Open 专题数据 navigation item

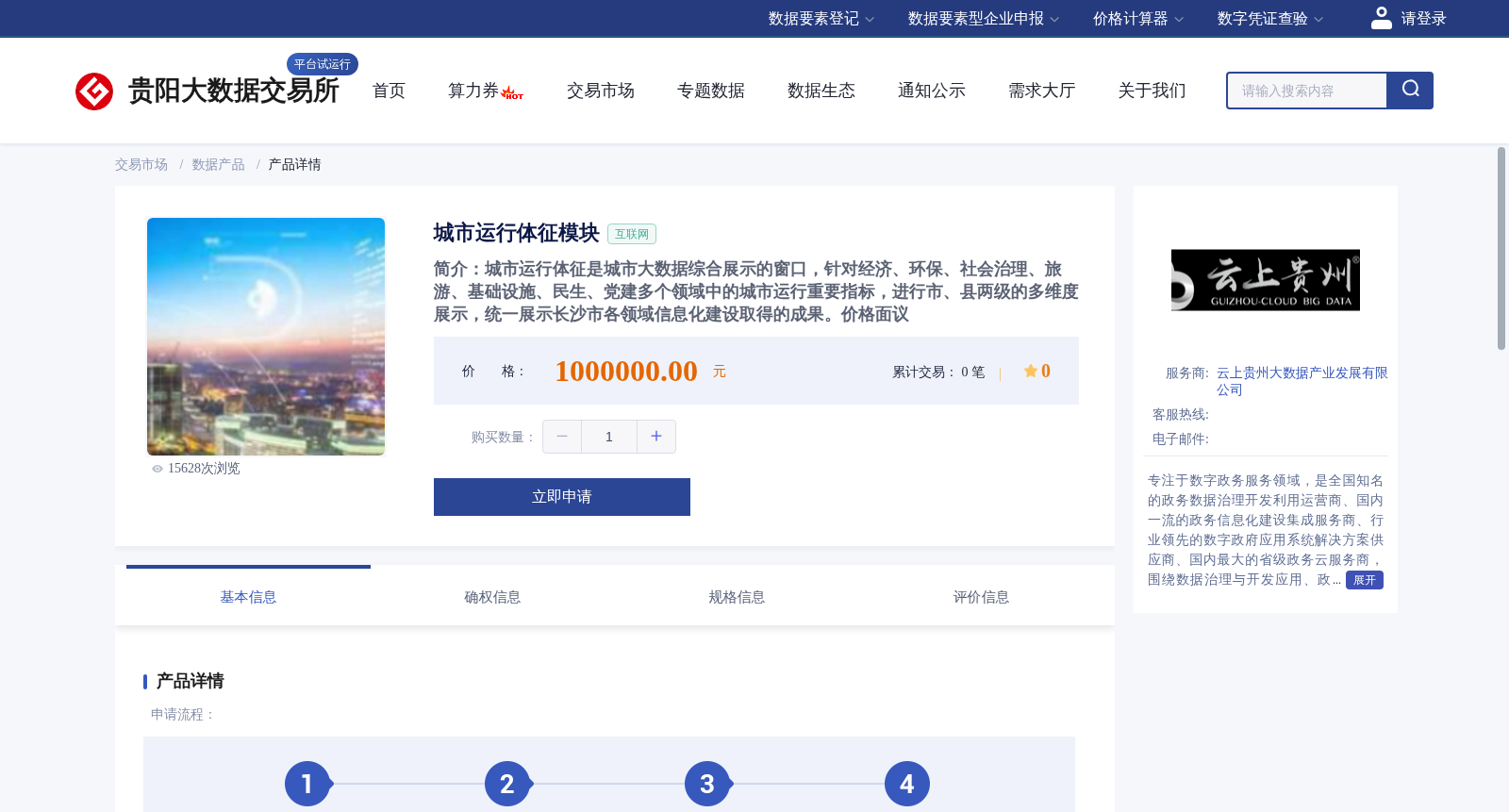pyautogui.click(x=711, y=91)
